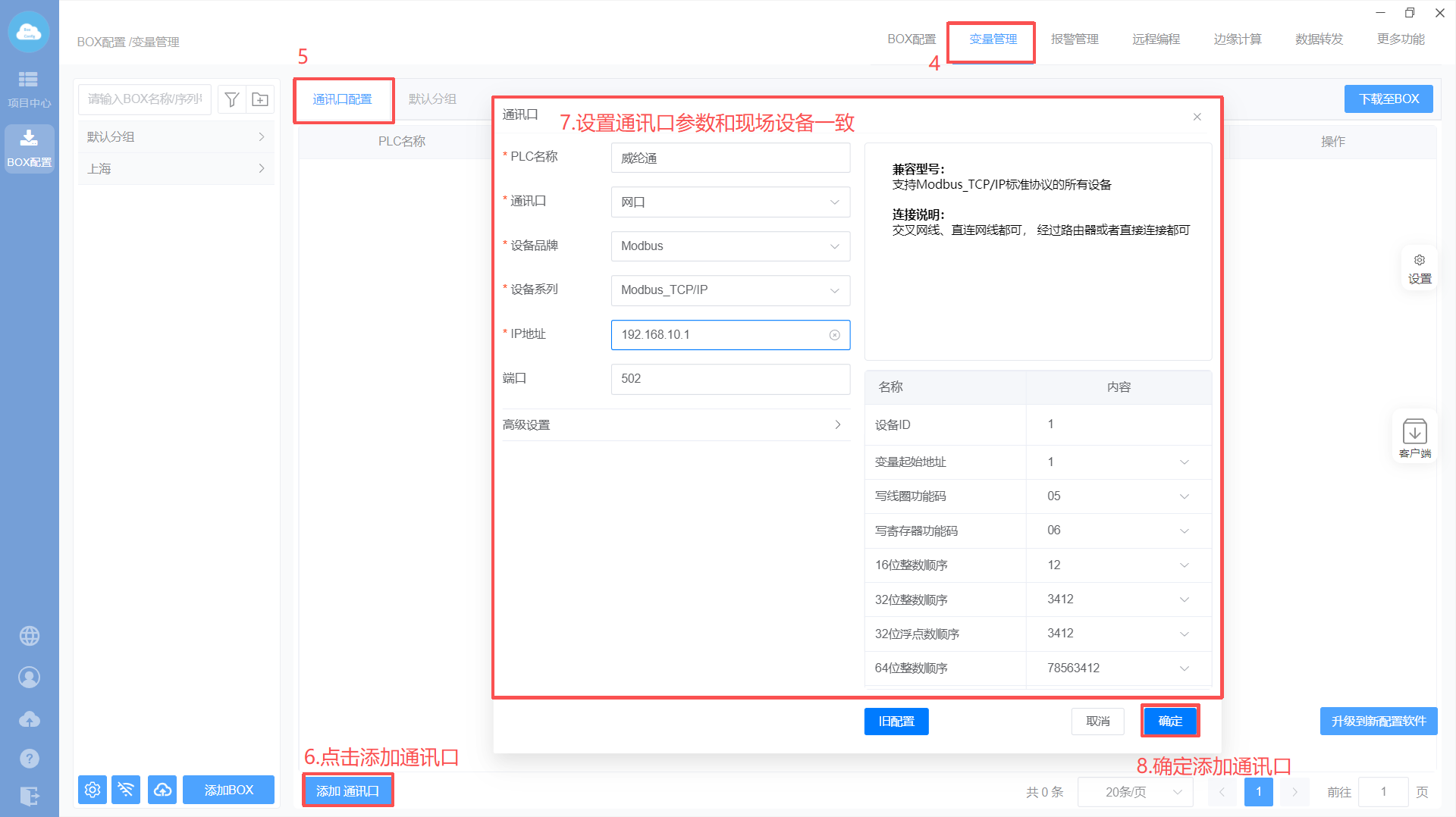Click the wifi-off network icon
The width and height of the screenshot is (1456, 817).
(x=126, y=790)
